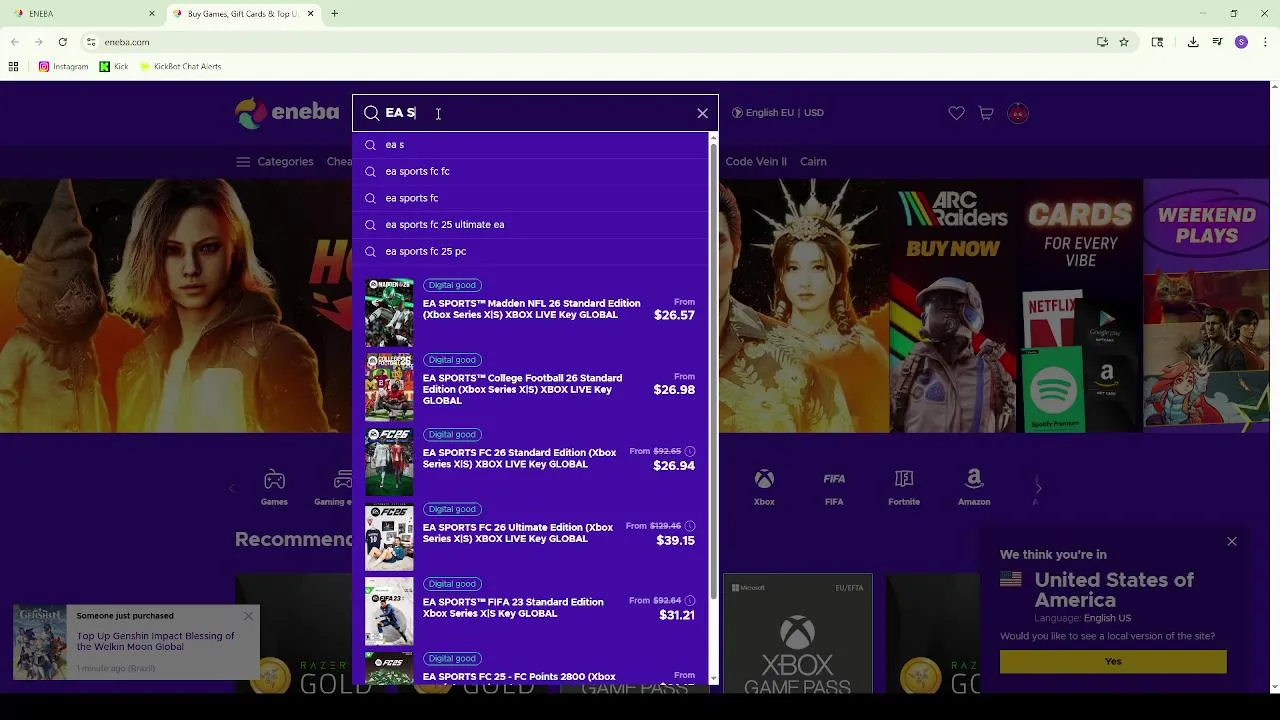Open the FIFA category shortcut
Image resolution: width=1280 pixels, height=720 pixels.
(x=834, y=488)
